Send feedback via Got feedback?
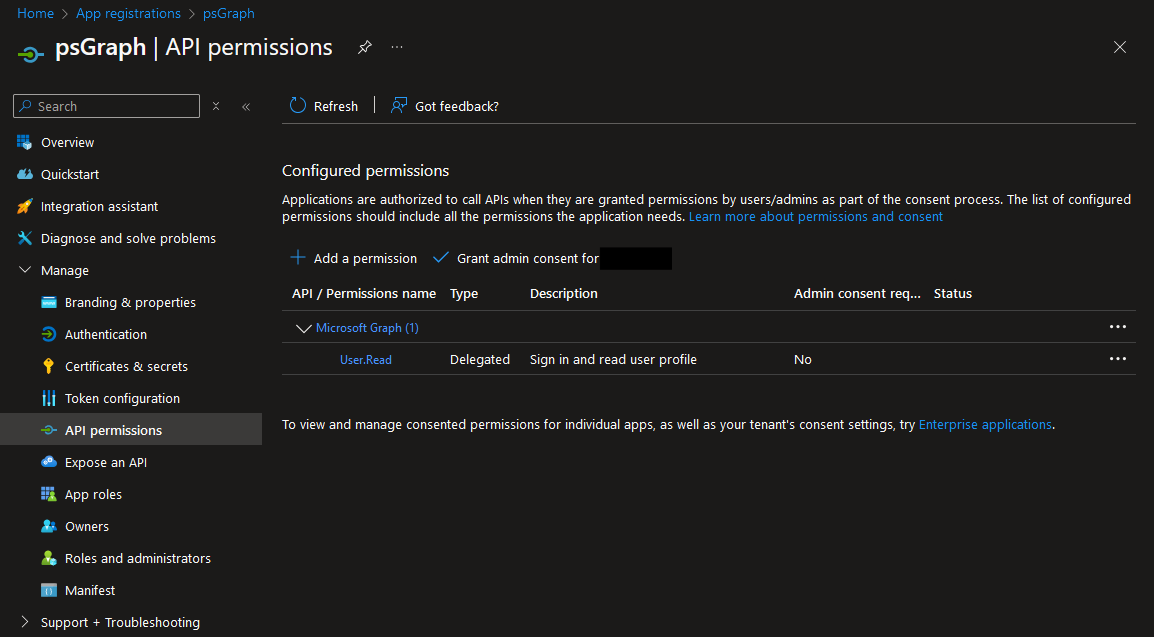 [x=444, y=106]
